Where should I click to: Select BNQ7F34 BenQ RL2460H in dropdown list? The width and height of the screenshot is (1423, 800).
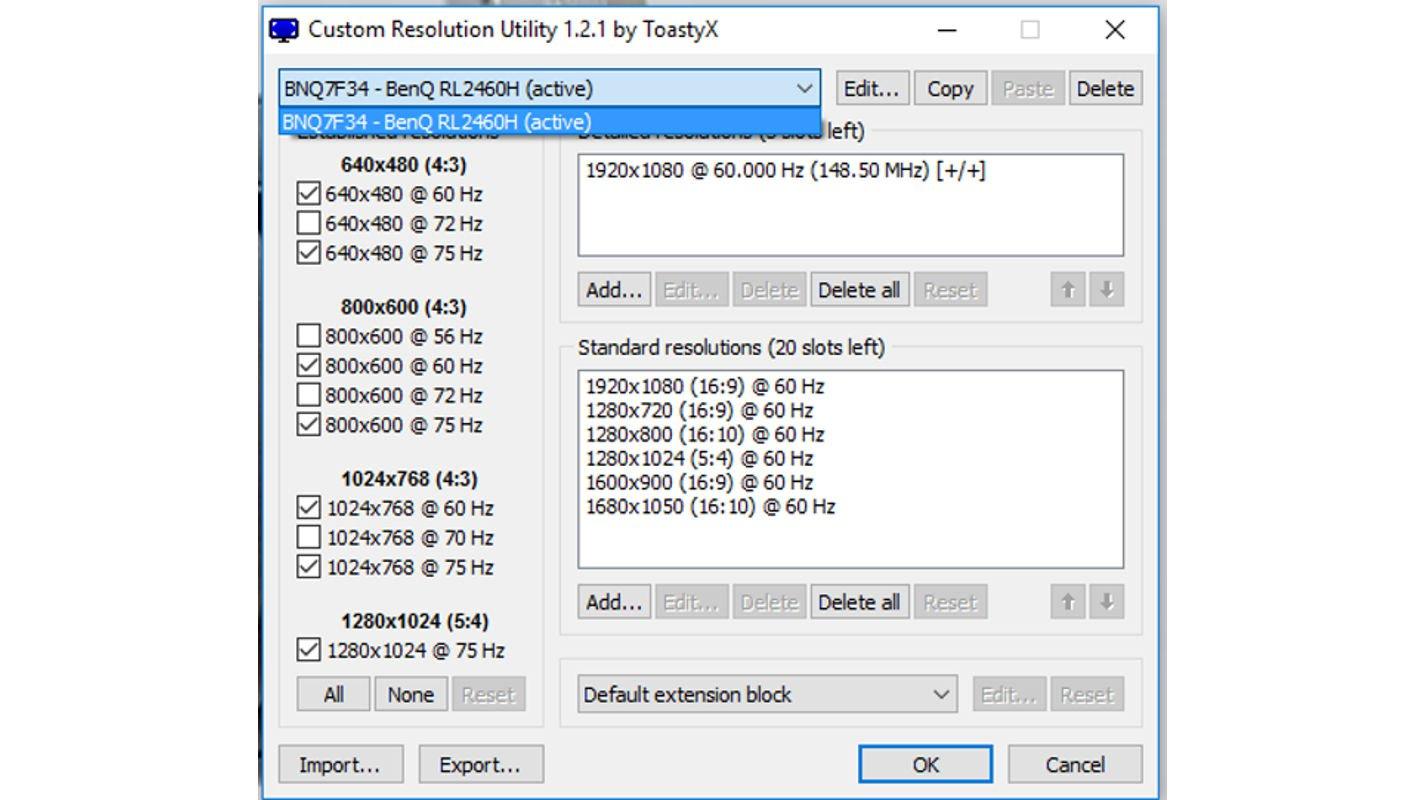[549, 122]
